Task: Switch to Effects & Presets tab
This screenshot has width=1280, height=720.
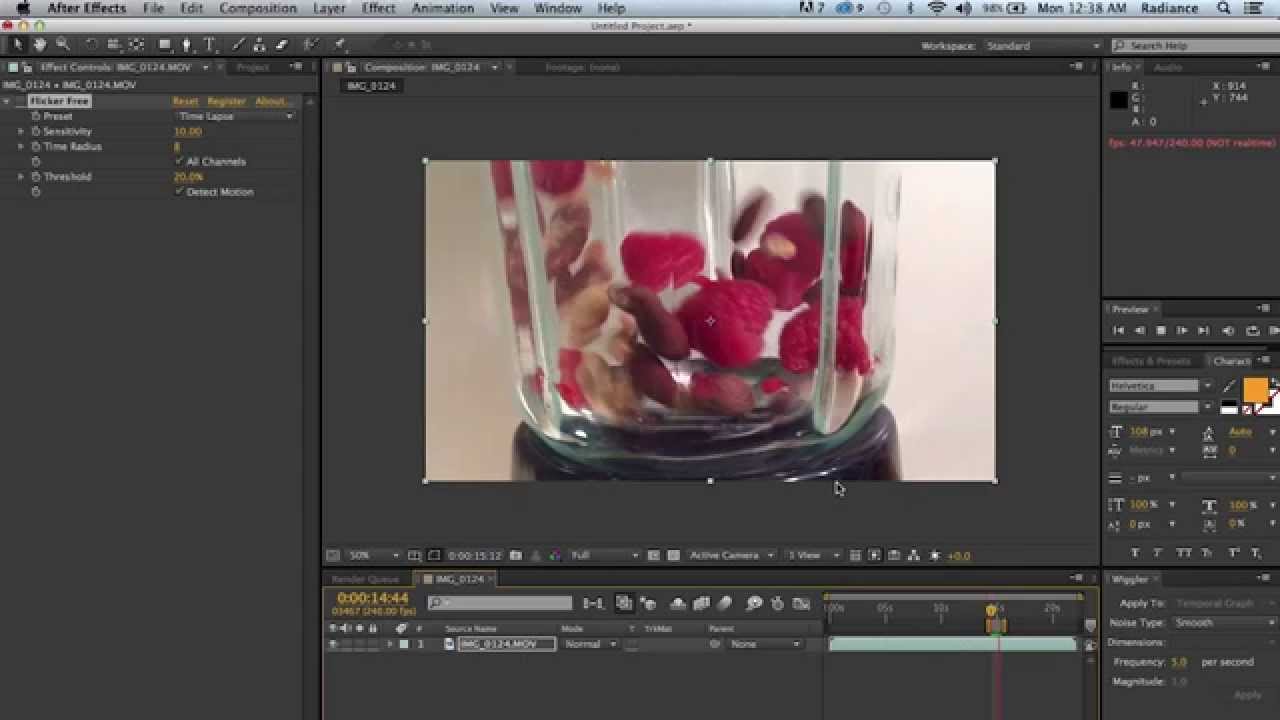Action: [1152, 361]
